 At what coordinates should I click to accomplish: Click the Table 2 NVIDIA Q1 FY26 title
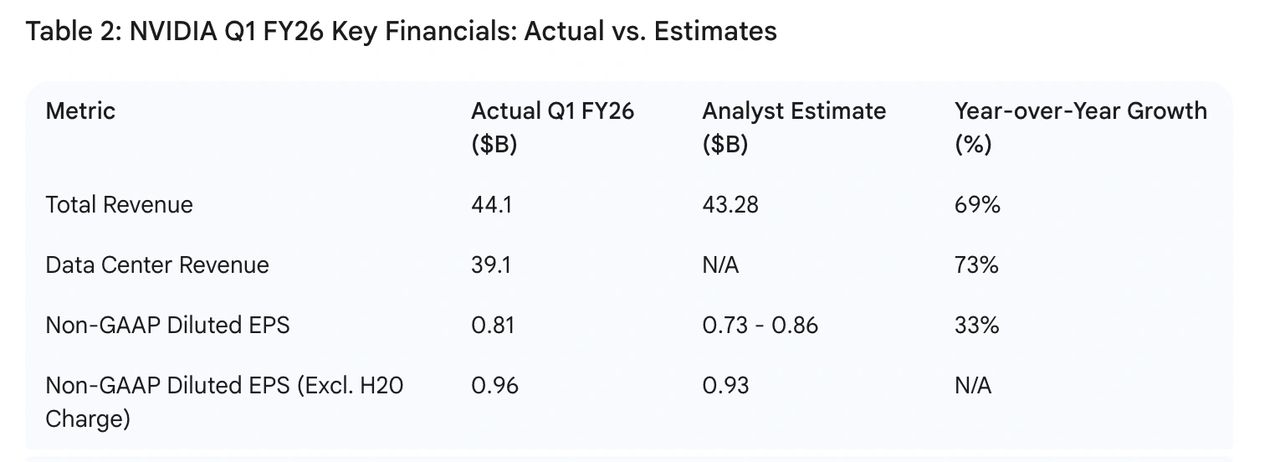(x=400, y=31)
